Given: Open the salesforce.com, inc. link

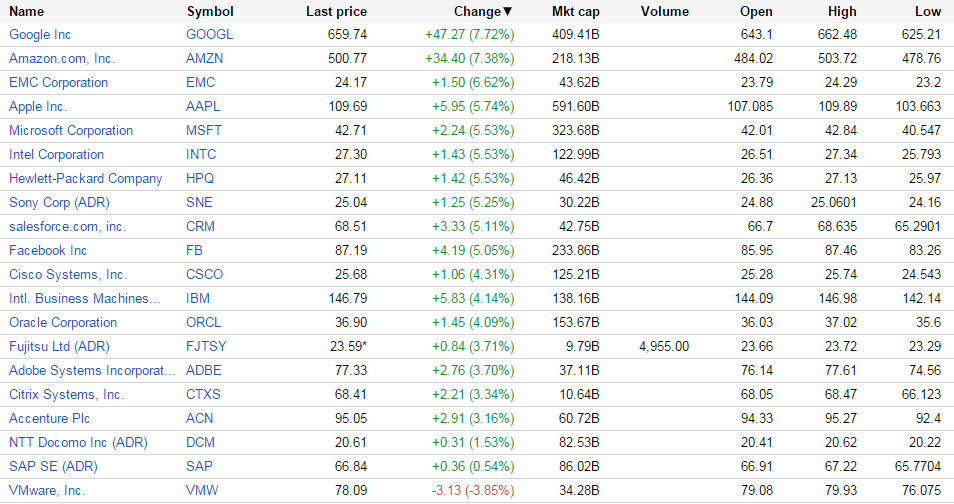Looking at the screenshot, I should (x=68, y=226).
